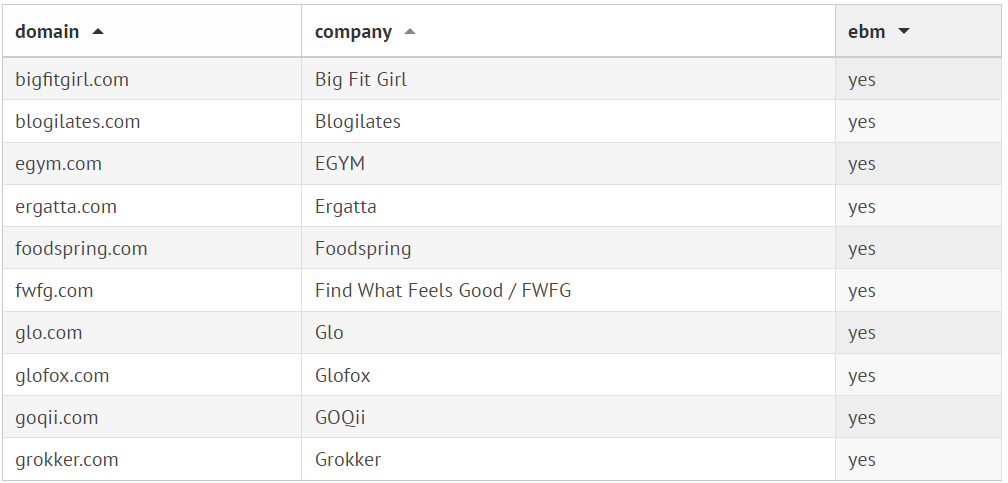Select the glofox.com domain cell

tap(62, 376)
